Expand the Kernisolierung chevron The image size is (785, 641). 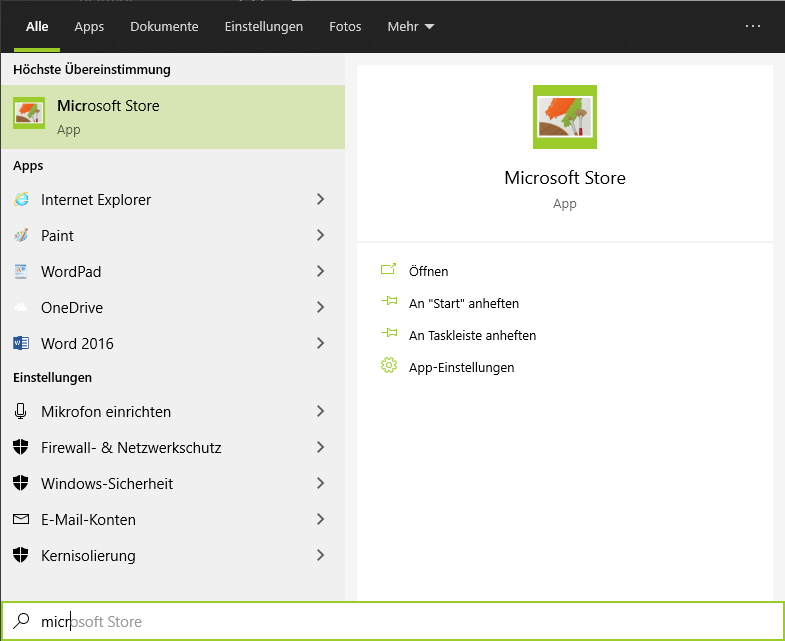[x=320, y=556]
